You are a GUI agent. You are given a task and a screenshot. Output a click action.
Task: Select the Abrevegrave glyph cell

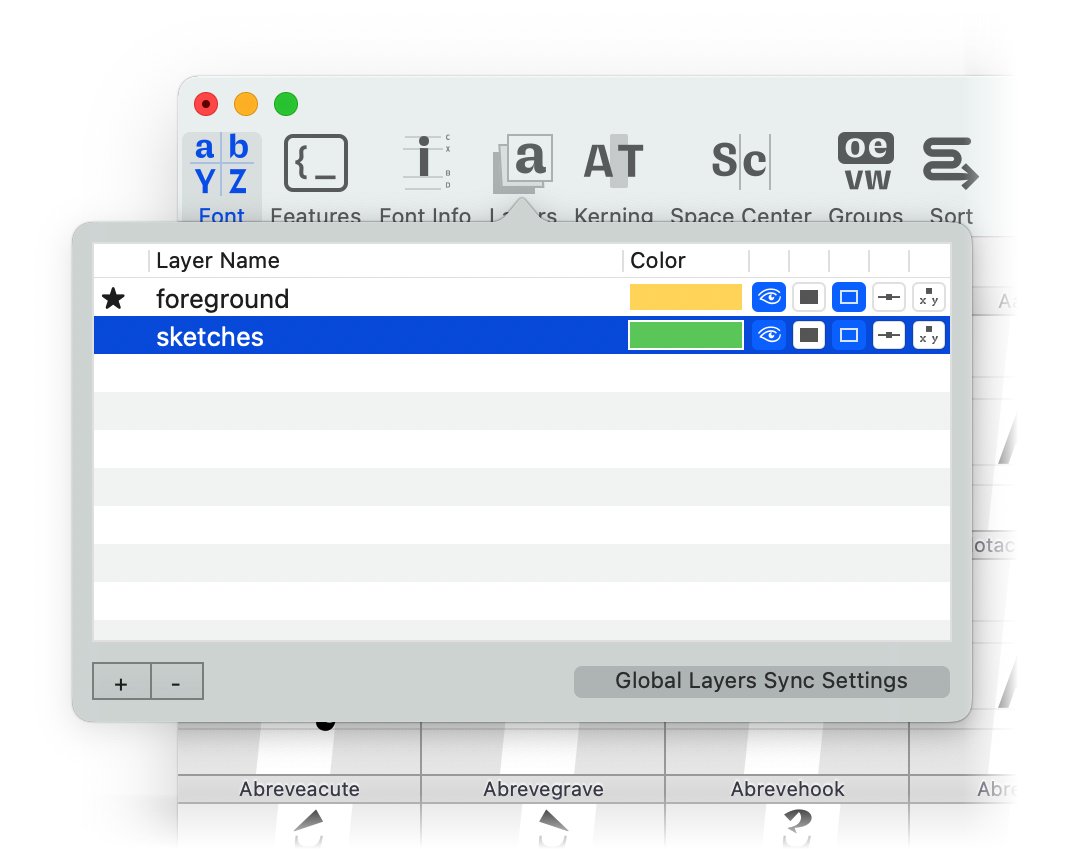coord(543,789)
